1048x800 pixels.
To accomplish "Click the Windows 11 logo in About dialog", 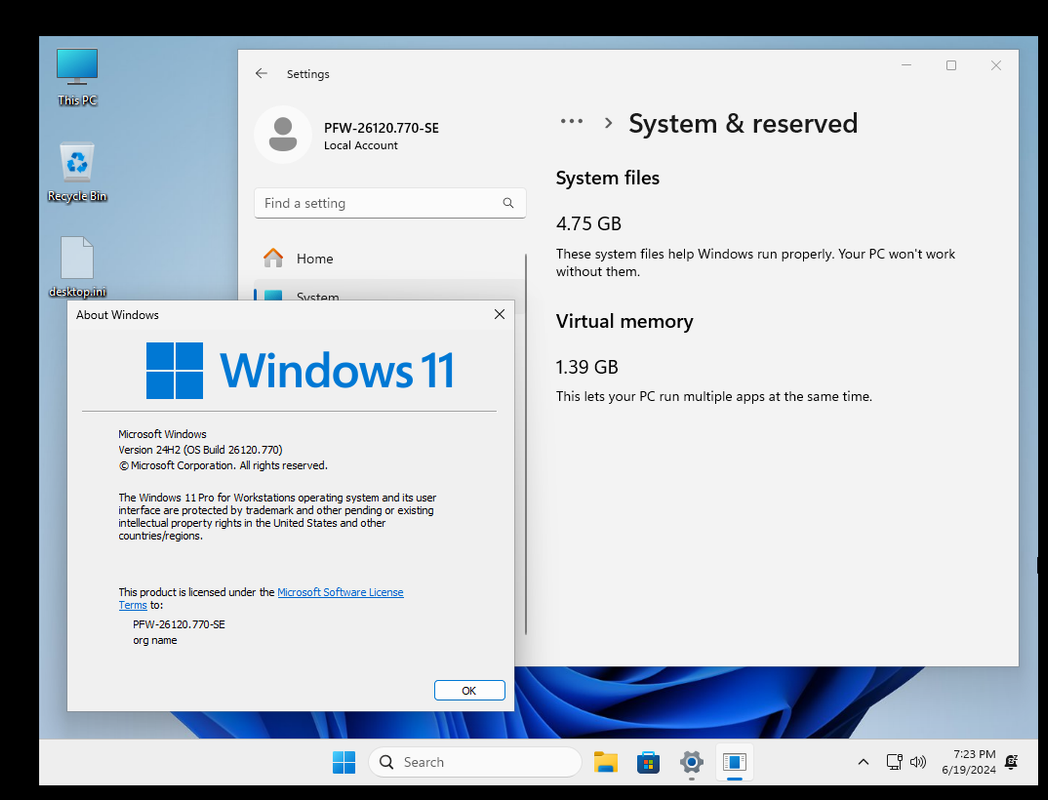I will (x=300, y=370).
